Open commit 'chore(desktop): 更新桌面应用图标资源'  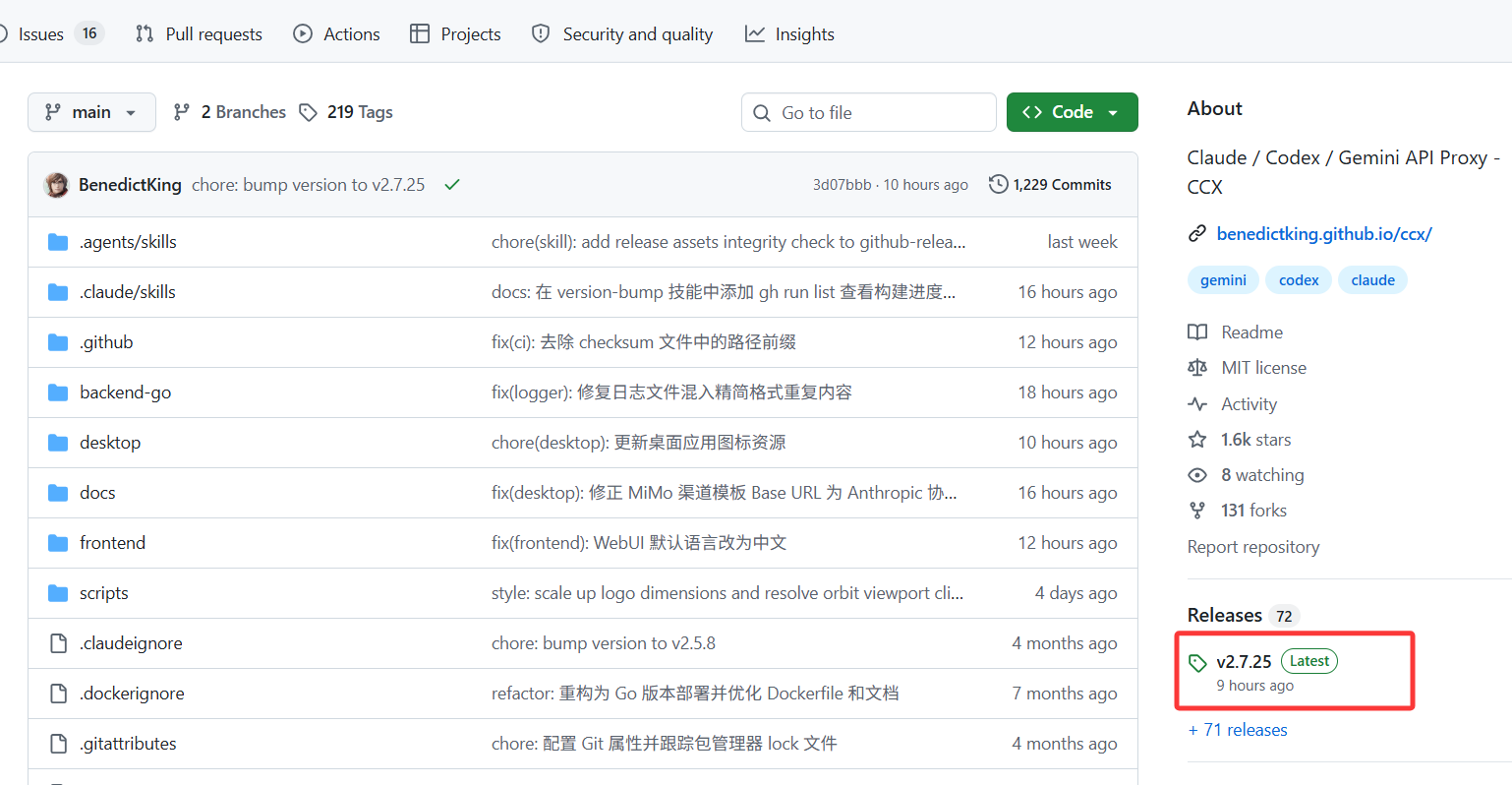pyautogui.click(x=639, y=443)
